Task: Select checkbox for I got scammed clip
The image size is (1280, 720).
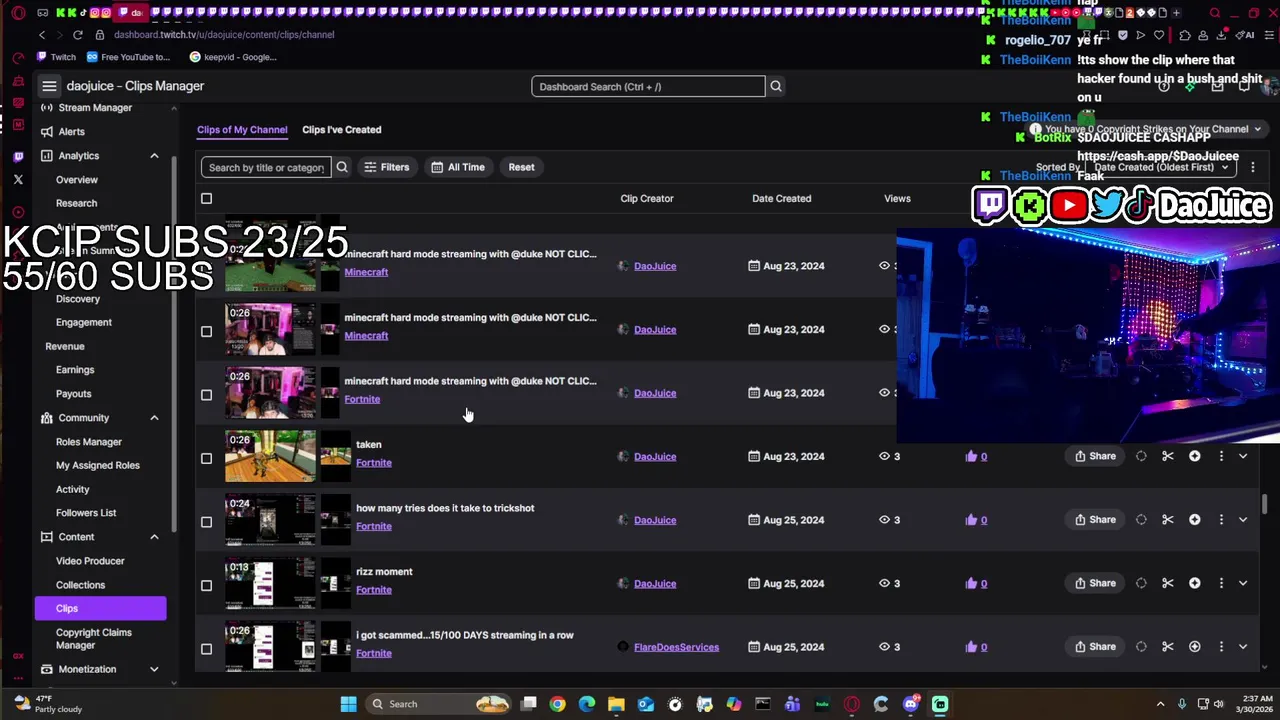Action: [207, 648]
